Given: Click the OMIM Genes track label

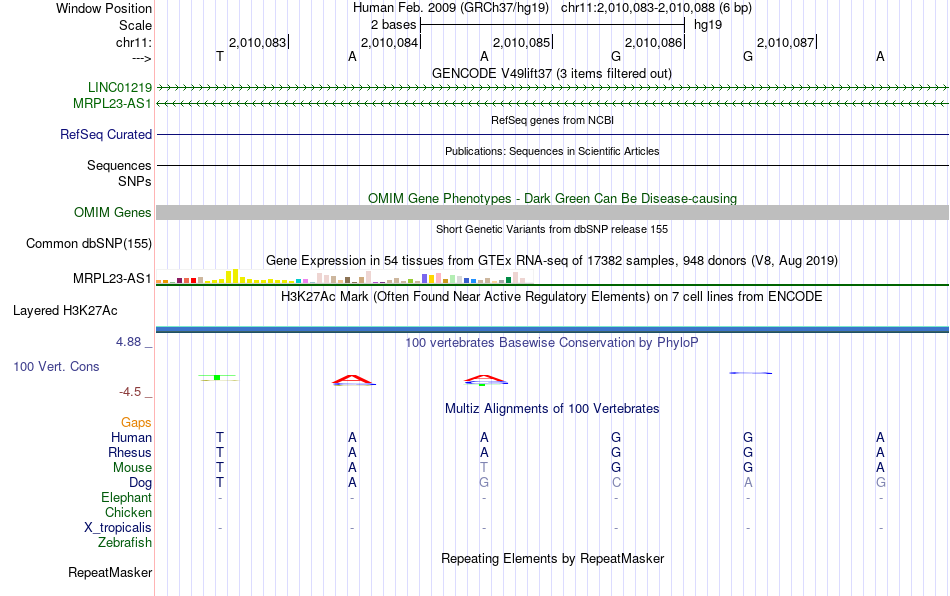Looking at the screenshot, I should [113, 213].
